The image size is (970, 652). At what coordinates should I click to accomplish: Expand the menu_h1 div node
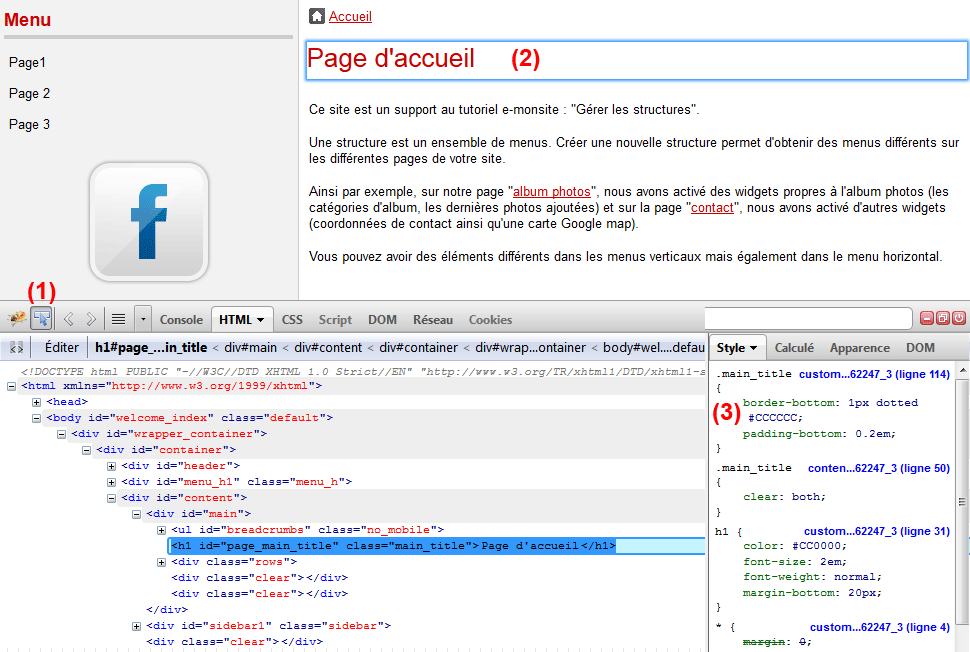point(111,482)
